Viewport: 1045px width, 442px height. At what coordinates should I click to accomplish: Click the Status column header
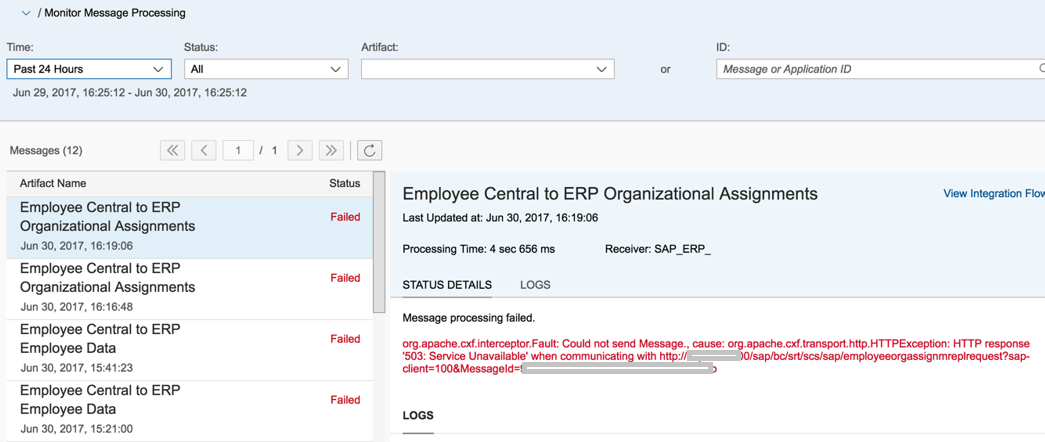coord(345,183)
